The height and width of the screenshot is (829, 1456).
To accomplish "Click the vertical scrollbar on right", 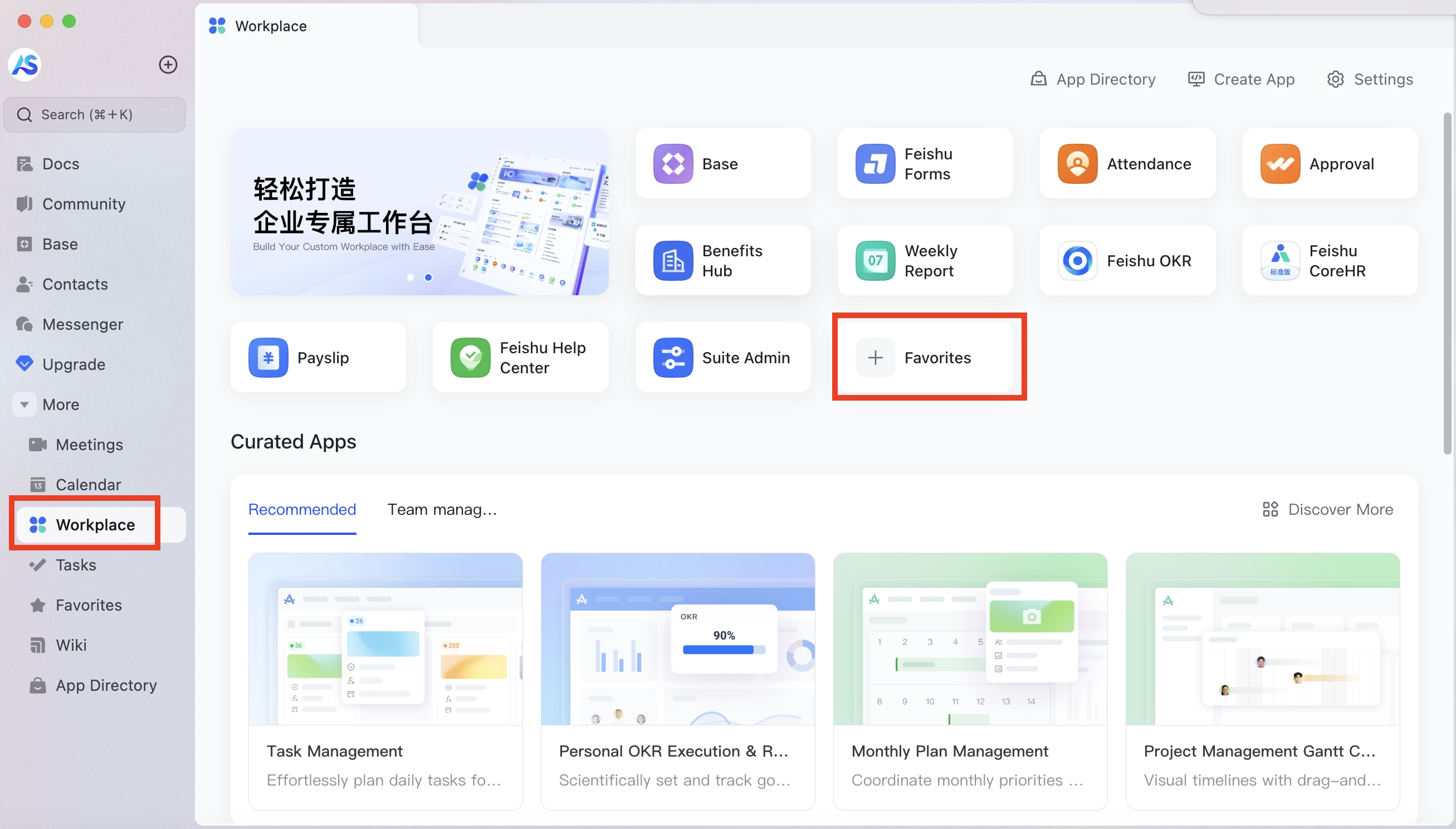I will 1447,285.
